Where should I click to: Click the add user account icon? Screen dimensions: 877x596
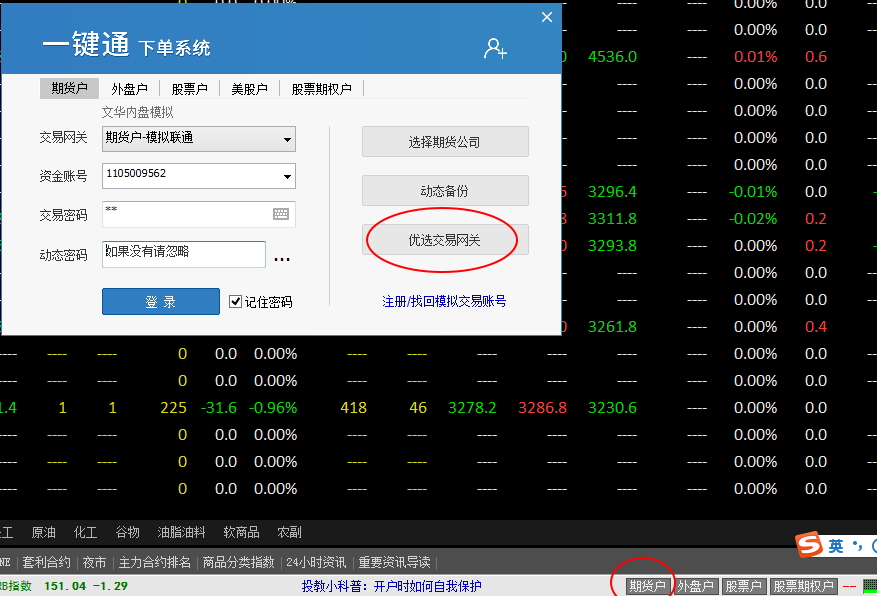[x=495, y=47]
